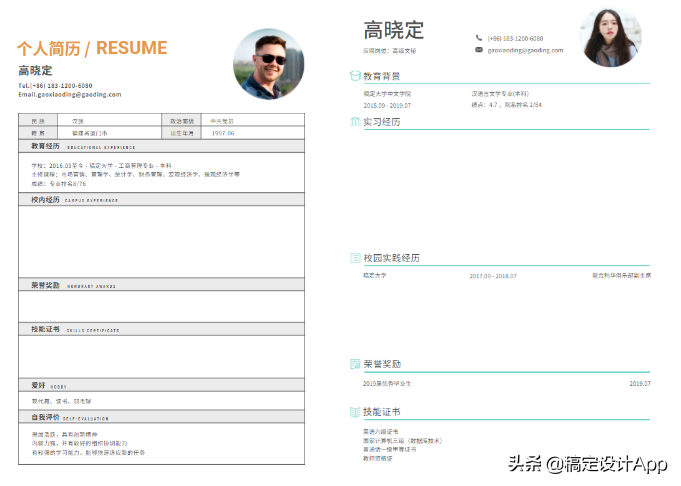Image resolution: width=681 pixels, height=486 pixels.
Task: Click the 'Tel.(+86) 183-1200-6080' line
Action: [x=55, y=86]
